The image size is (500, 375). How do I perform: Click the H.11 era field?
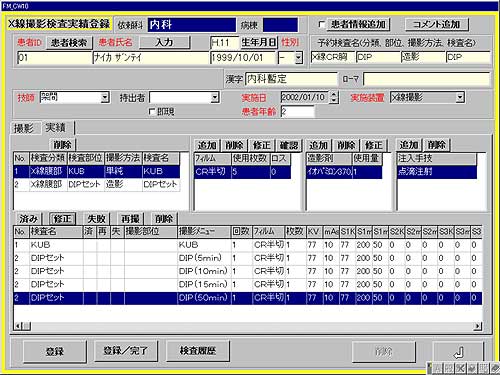(x=224, y=43)
